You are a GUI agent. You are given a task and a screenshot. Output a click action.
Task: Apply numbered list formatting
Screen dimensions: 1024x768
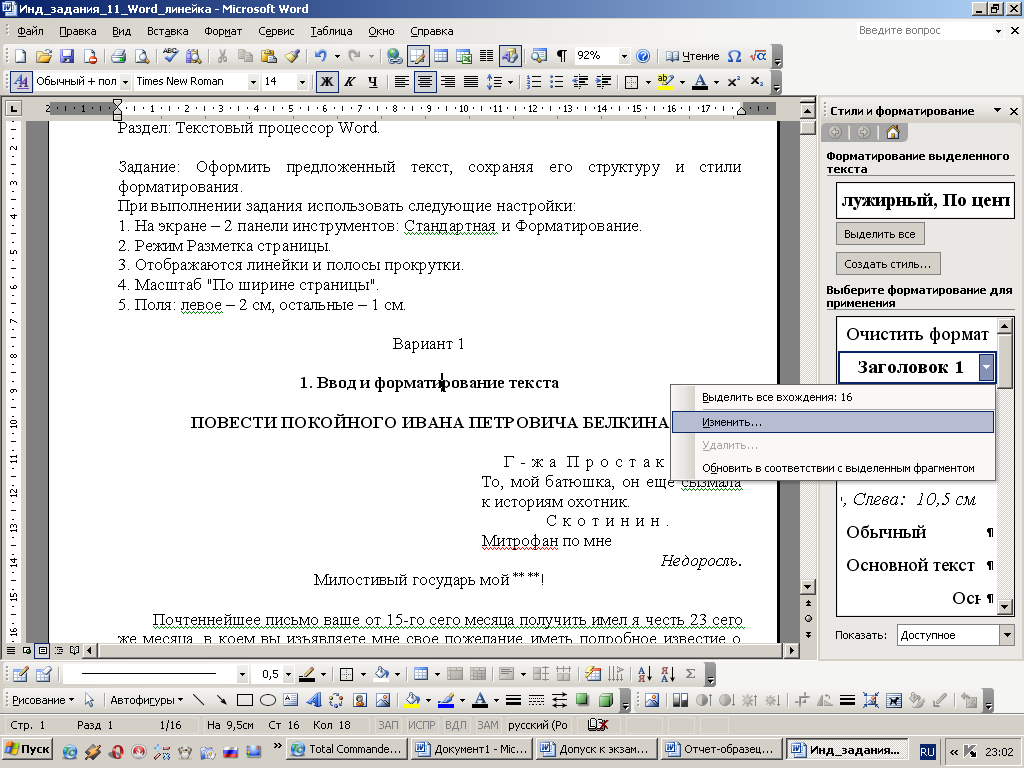point(534,82)
